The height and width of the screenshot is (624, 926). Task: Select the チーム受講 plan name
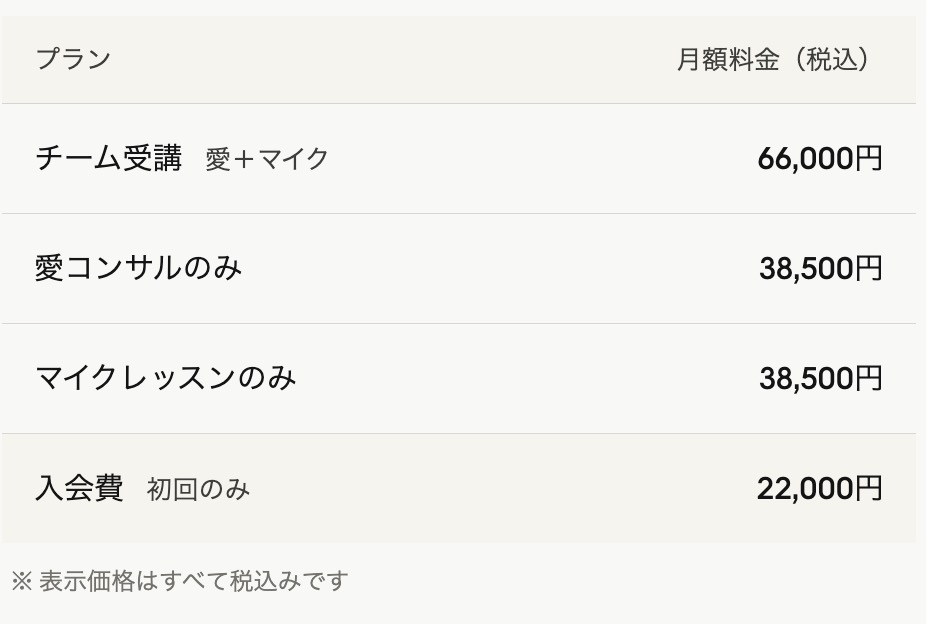point(108,158)
